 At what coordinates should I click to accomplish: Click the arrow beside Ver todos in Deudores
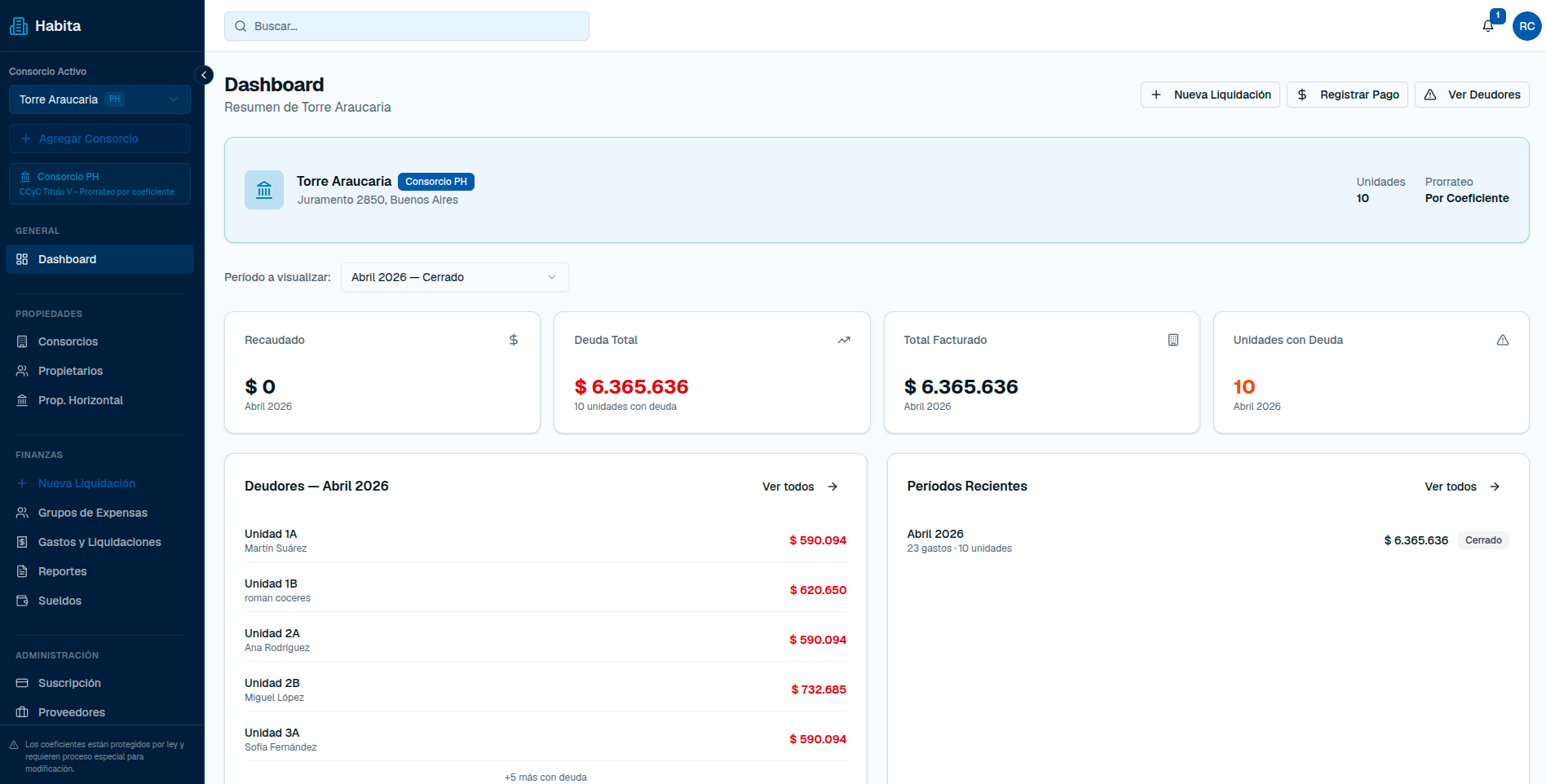point(833,487)
